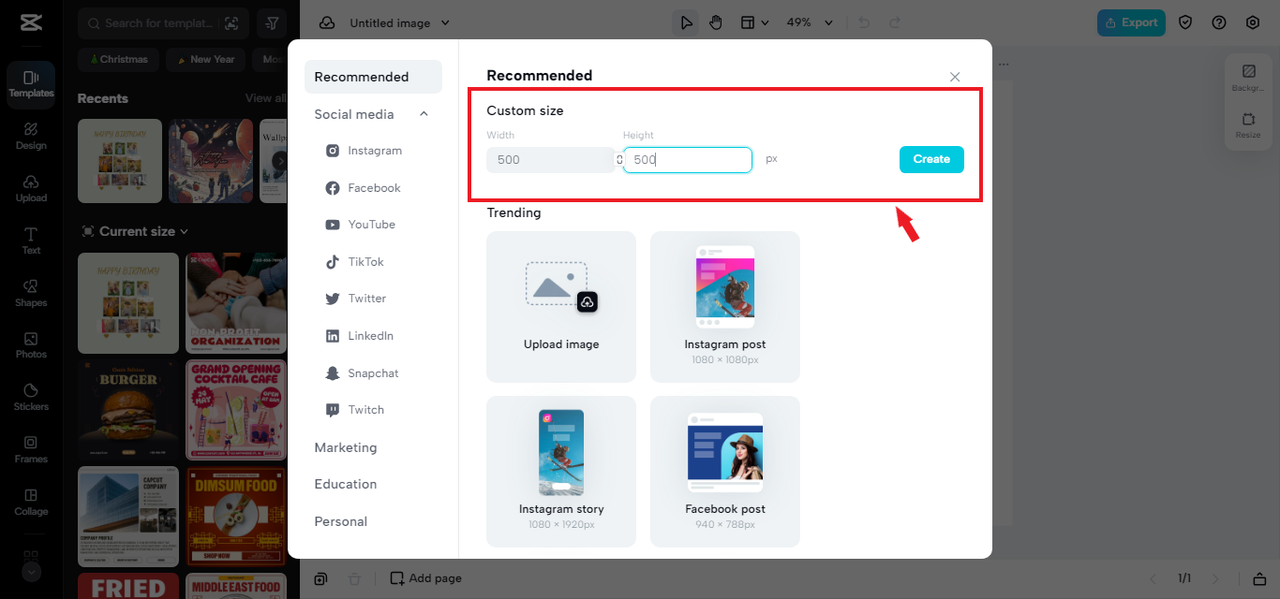Open the Upload panel
The image size is (1280, 599).
(31, 189)
